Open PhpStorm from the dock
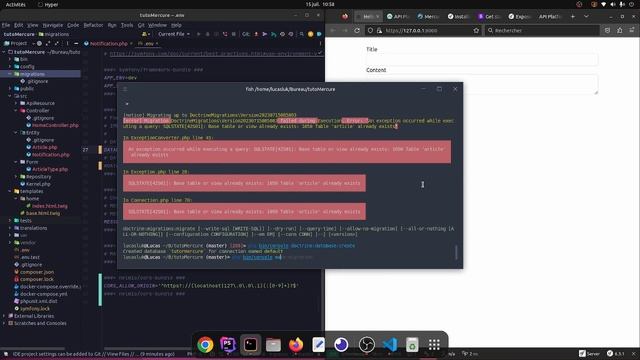Screen dimensions: 640x360 (228, 344)
